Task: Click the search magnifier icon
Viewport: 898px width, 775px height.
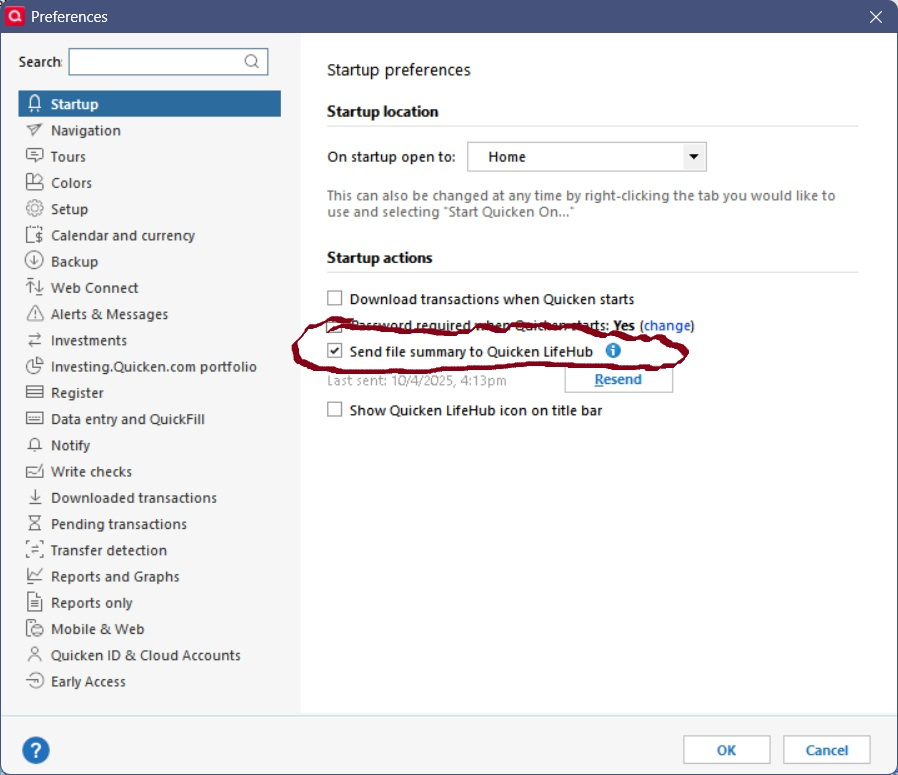Action: pos(251,61)
